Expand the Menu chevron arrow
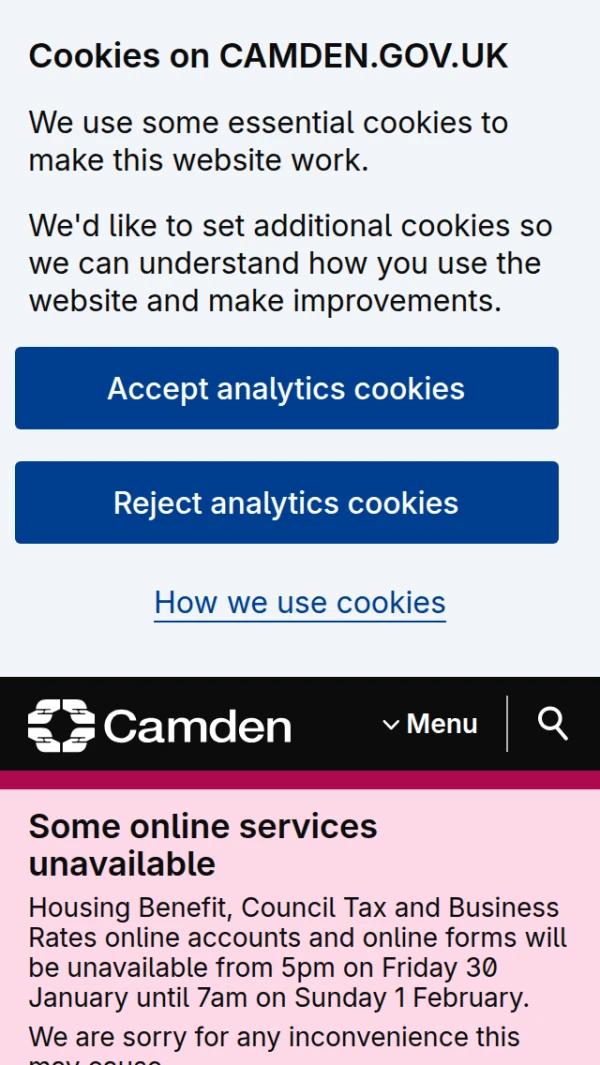Image resolution: width=600 pixels, height=1065 pixels. click(x=391, y=724)
